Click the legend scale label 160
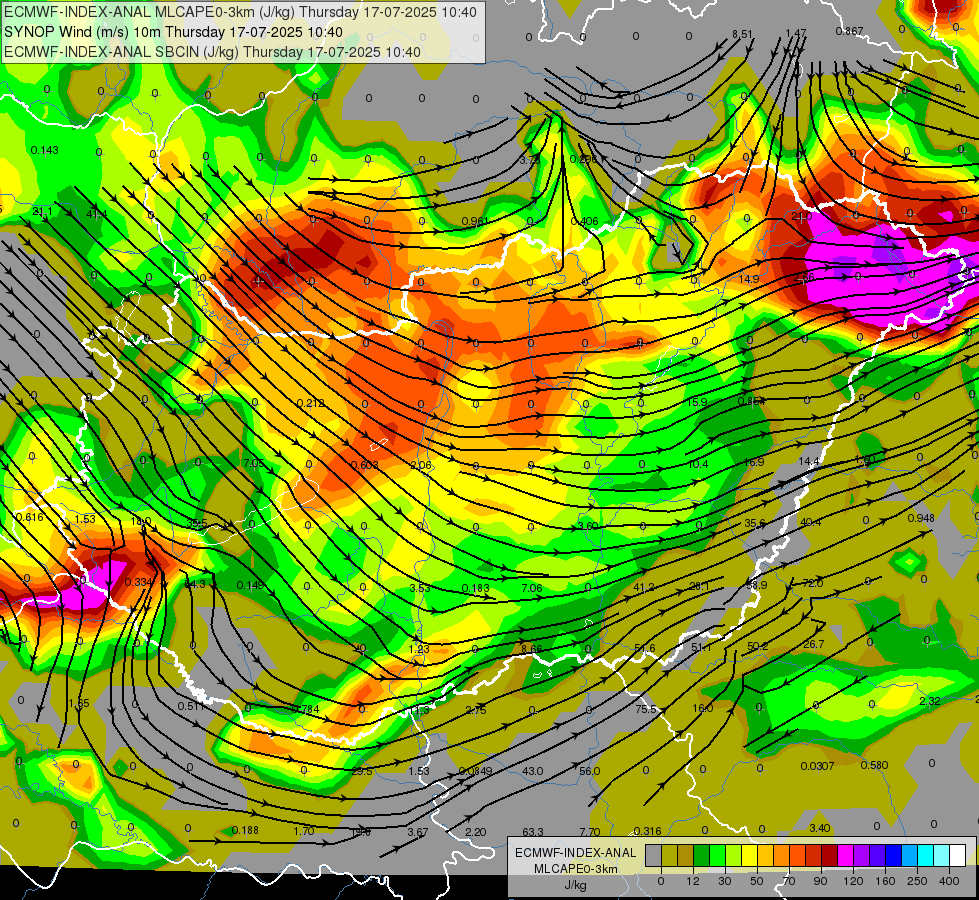This screenshot has width=979, height=900. (x=885, y=881)
